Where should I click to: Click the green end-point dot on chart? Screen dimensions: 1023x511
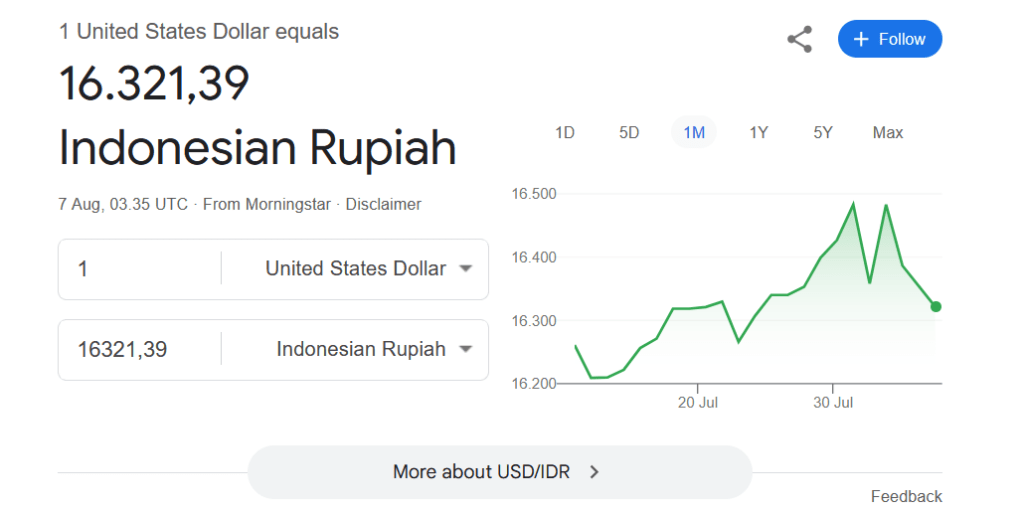pos(936,306)
